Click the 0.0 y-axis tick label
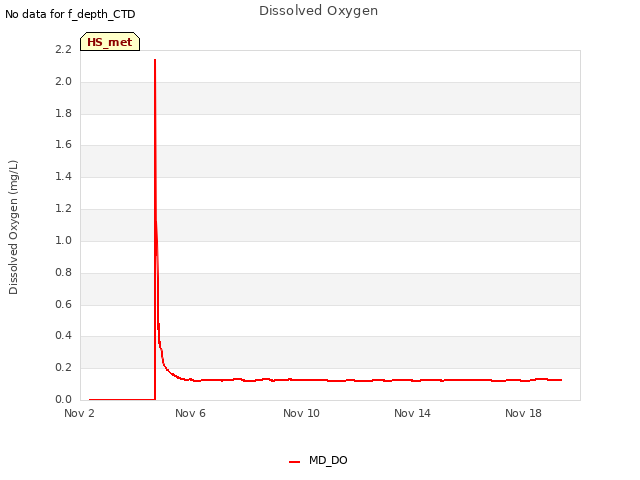 63,399
